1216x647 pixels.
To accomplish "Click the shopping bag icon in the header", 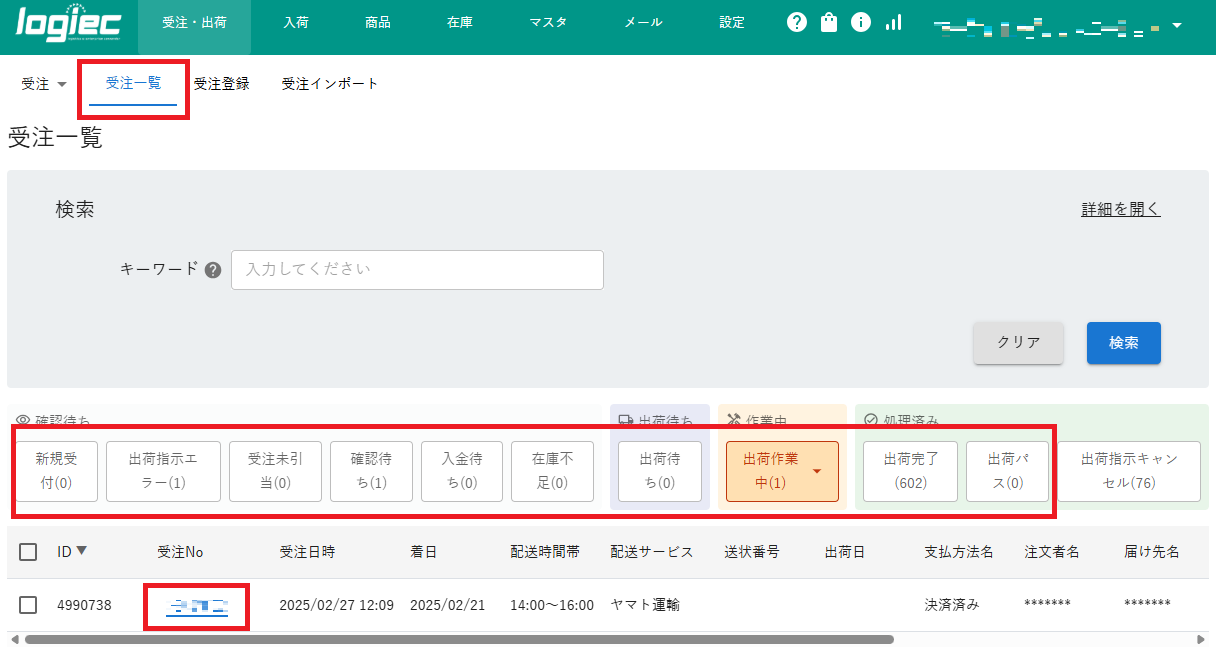I will coord(828,21).
